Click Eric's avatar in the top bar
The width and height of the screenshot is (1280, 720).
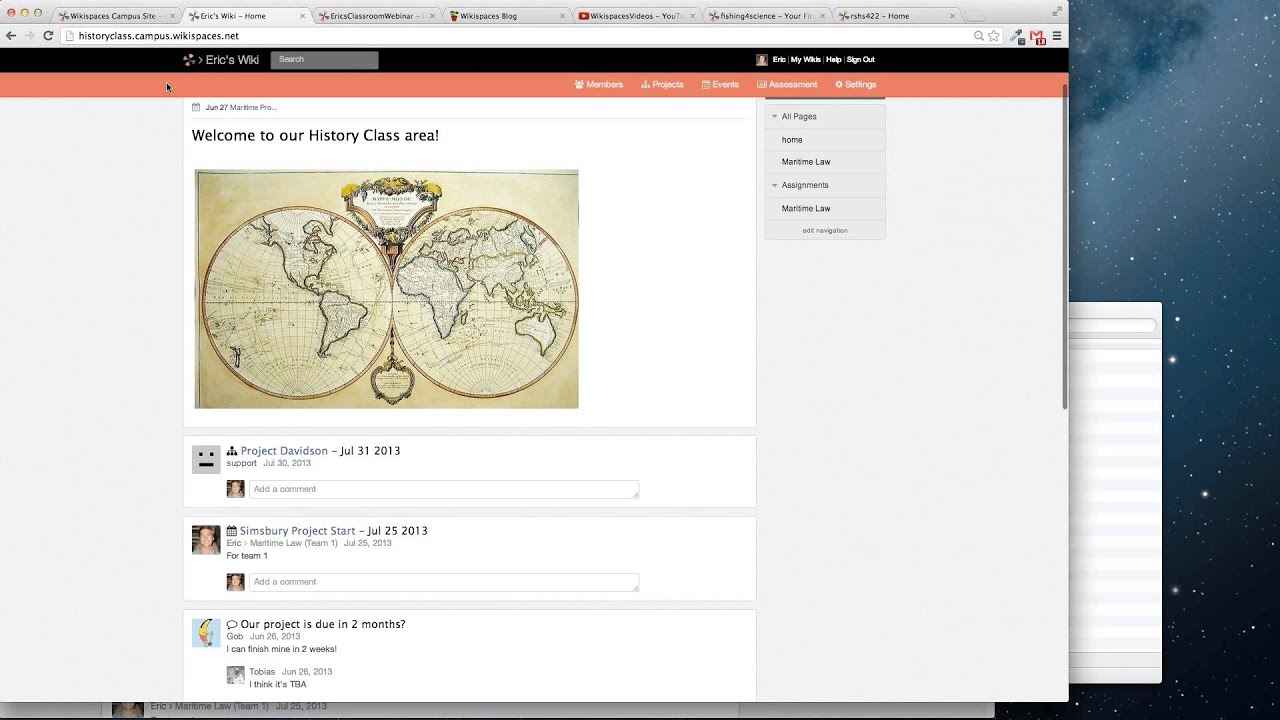coord(762,60)
